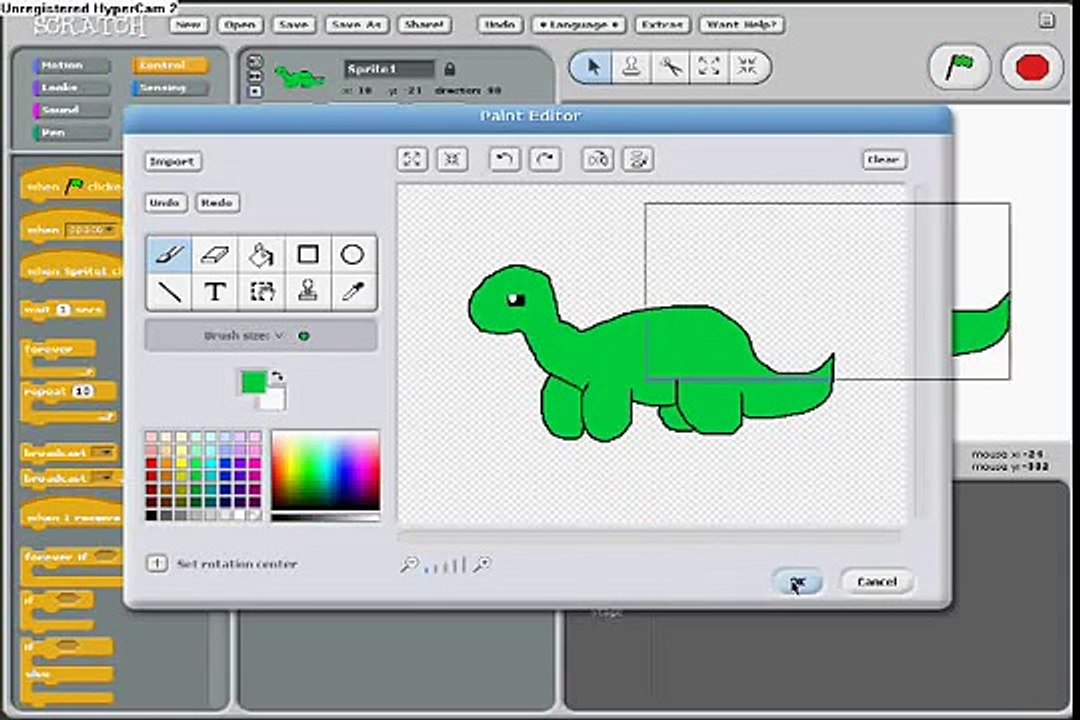Set sprite rotation style to can rotate
Viewport: 1080px width, 720px height.
point(255,61)
